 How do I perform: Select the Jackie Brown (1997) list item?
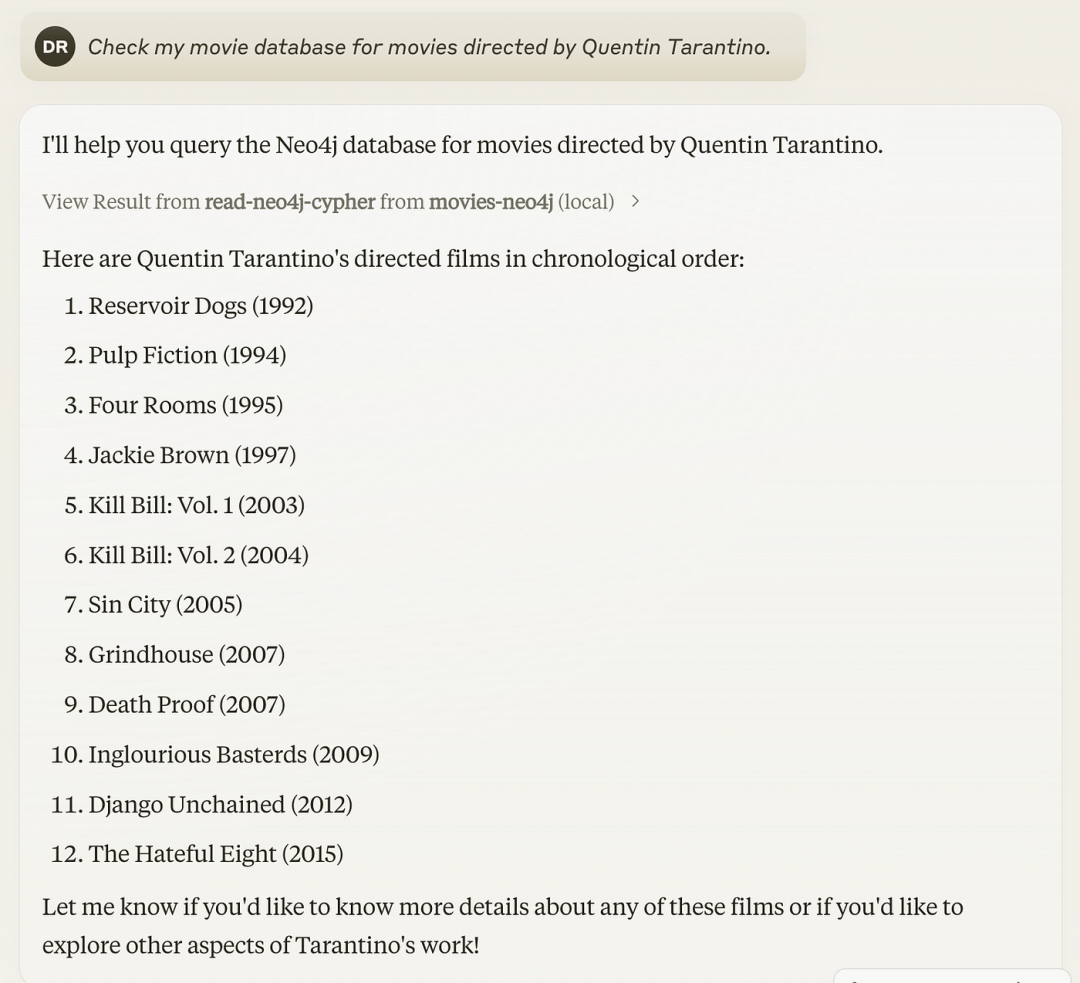click(x=192, y=456)
